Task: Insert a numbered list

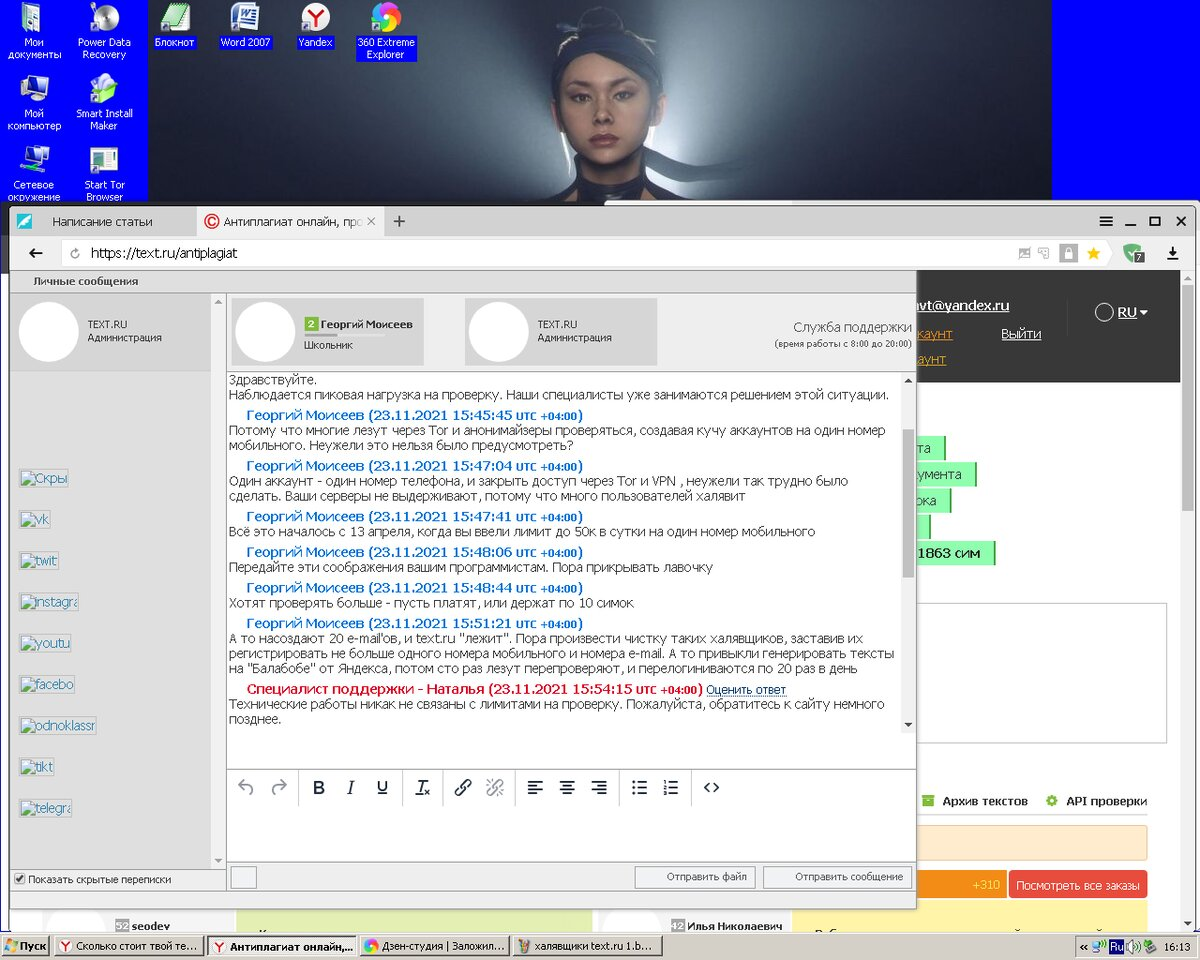Action: [671, 788]
